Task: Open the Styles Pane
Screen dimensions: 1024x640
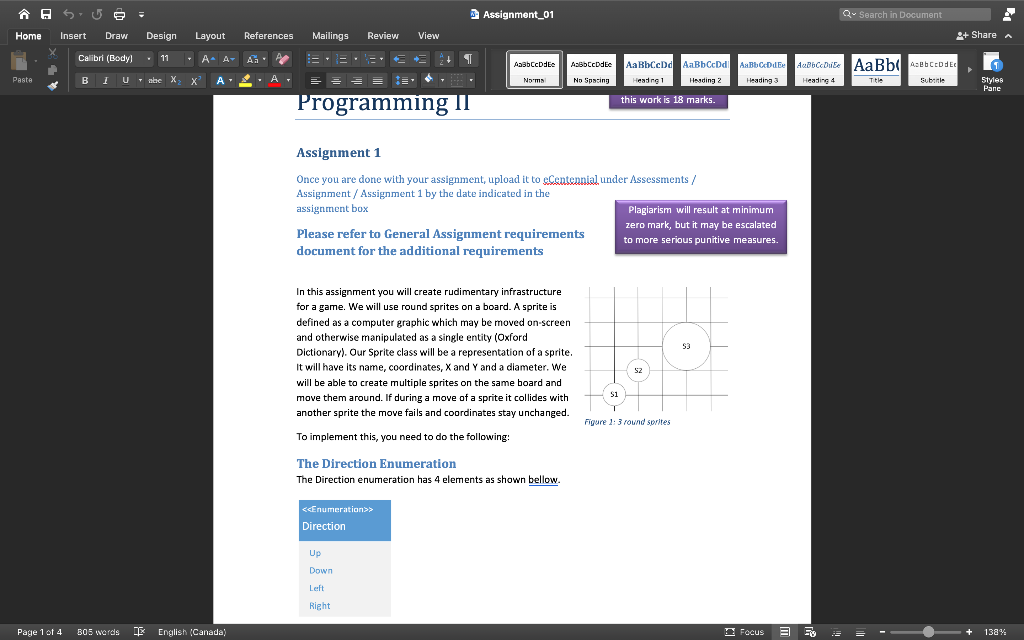Action: click(992, 72)
